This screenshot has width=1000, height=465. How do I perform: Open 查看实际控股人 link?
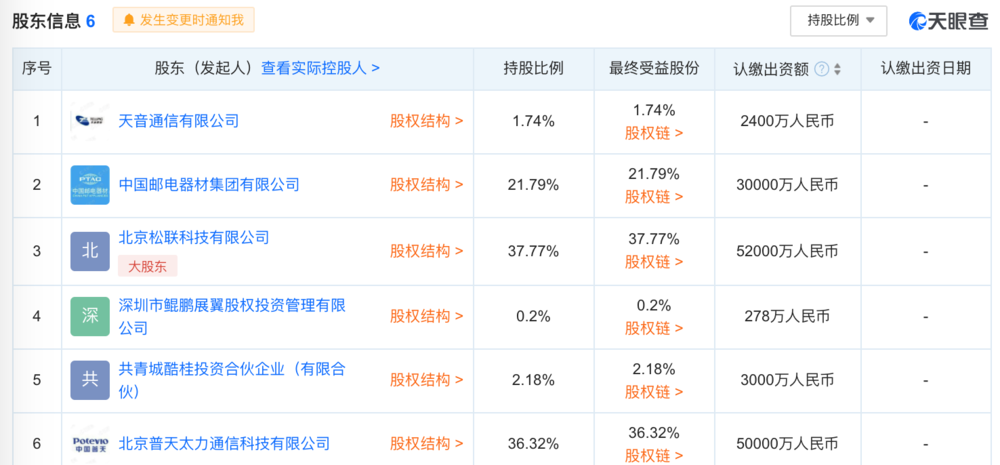(x=320, y=68)
